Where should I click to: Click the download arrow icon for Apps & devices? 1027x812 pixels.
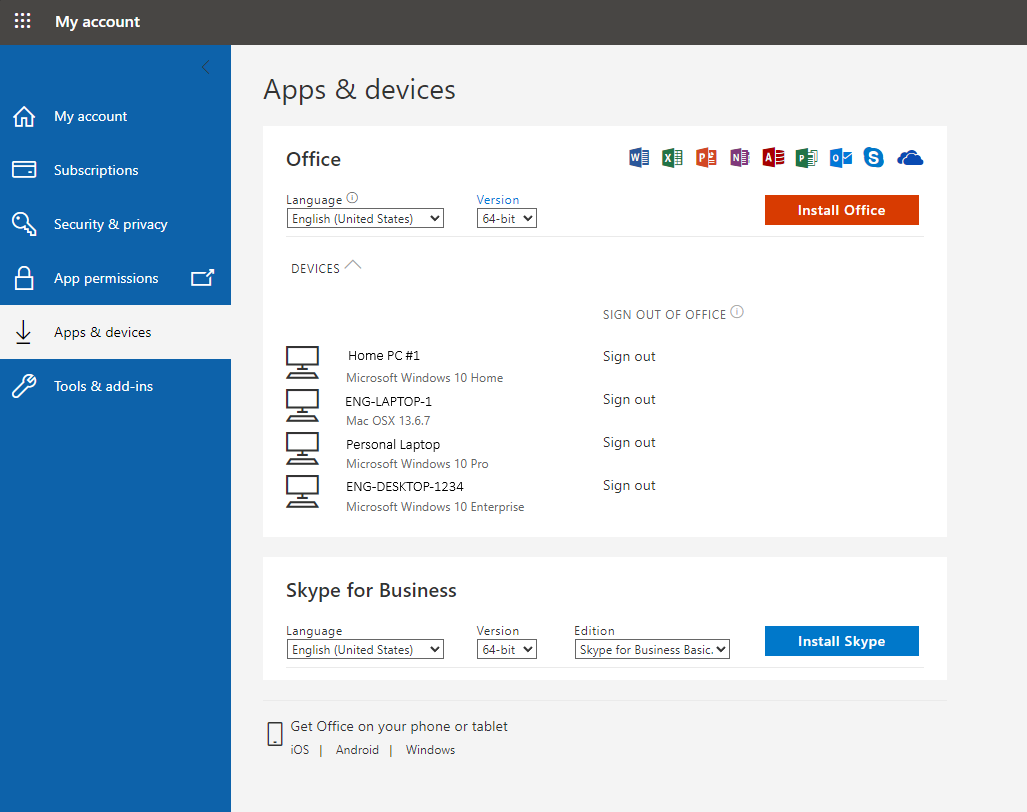point(24,332)
